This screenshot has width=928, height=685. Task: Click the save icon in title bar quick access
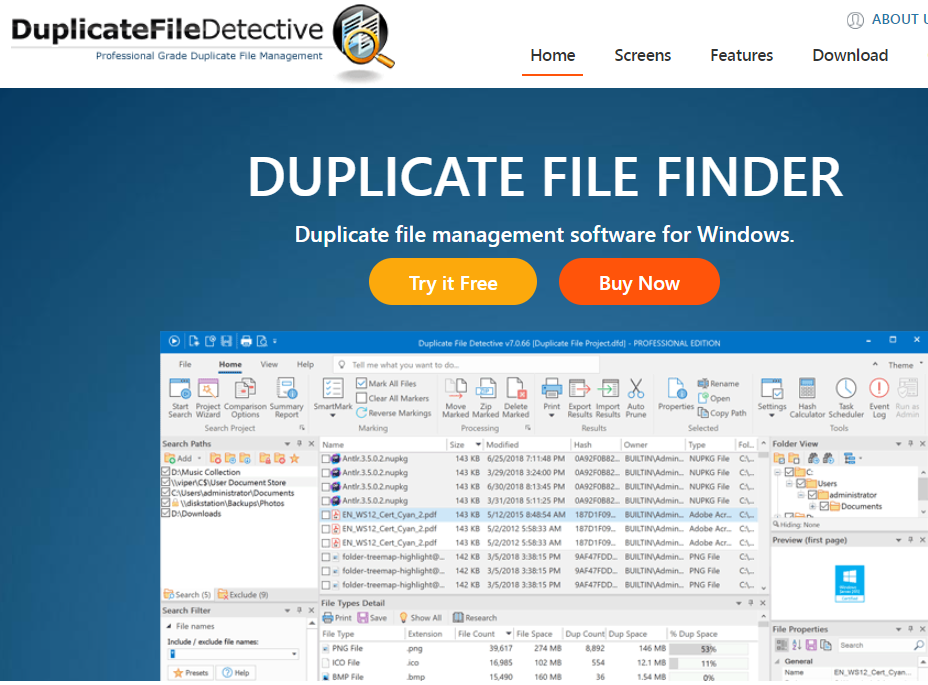(226, 341)
